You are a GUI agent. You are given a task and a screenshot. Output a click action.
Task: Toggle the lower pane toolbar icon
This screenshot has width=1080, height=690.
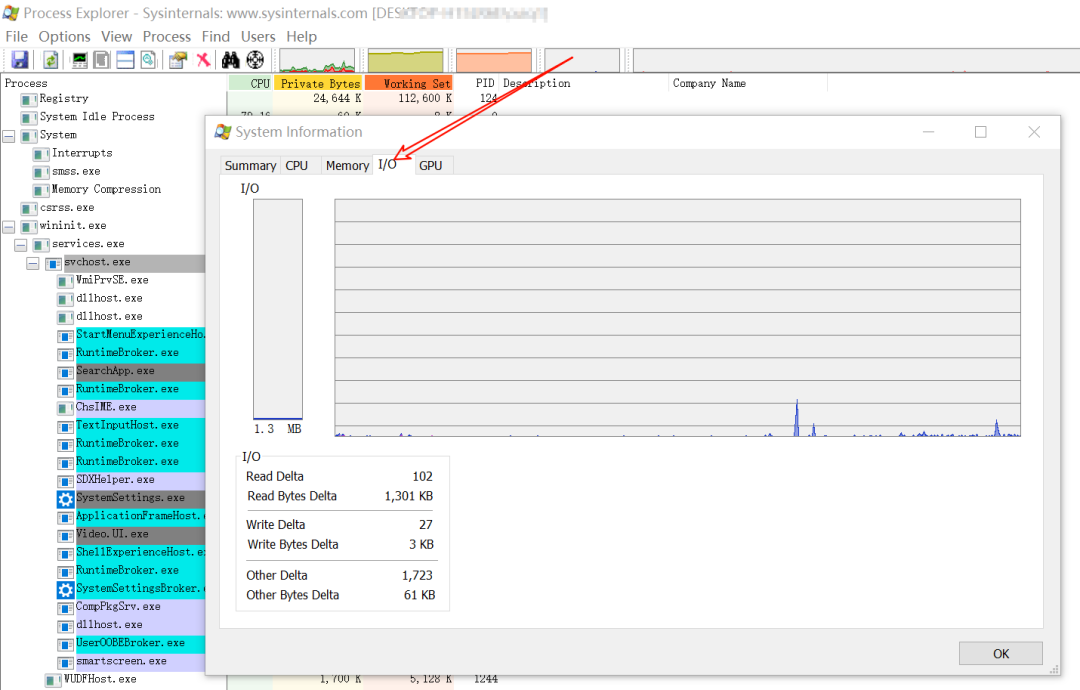coord(125,60)
